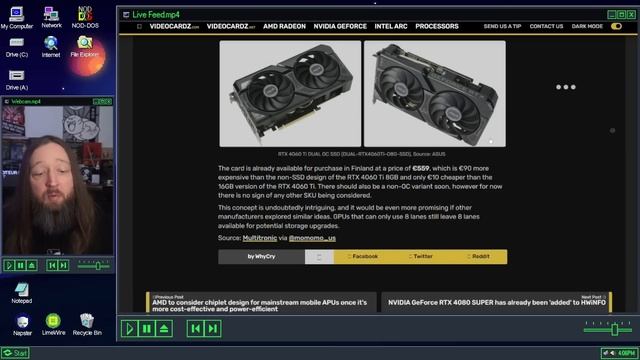The image size is (640, 360).
Task: Open the Recycle Bin icon
Action: click(x=87, y=325)
